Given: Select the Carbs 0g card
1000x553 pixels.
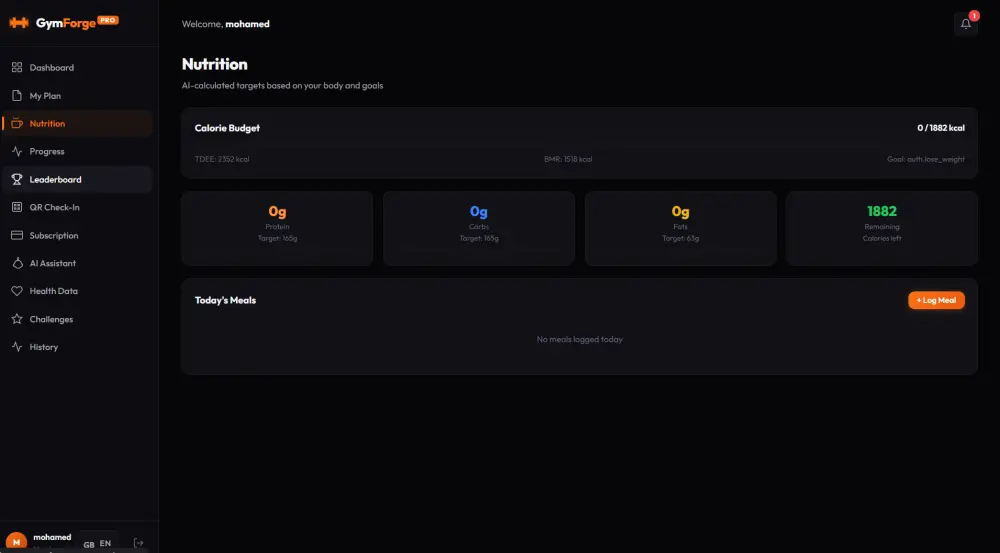Looking at the screenshot, I should click(x=479, y=228).
